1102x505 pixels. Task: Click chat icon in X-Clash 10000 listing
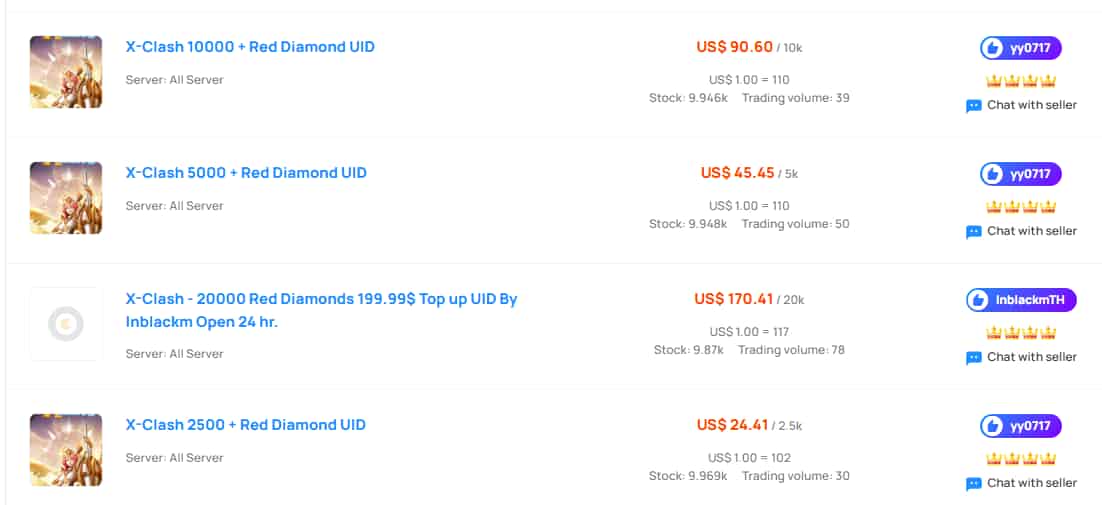[x=973, y=106]
